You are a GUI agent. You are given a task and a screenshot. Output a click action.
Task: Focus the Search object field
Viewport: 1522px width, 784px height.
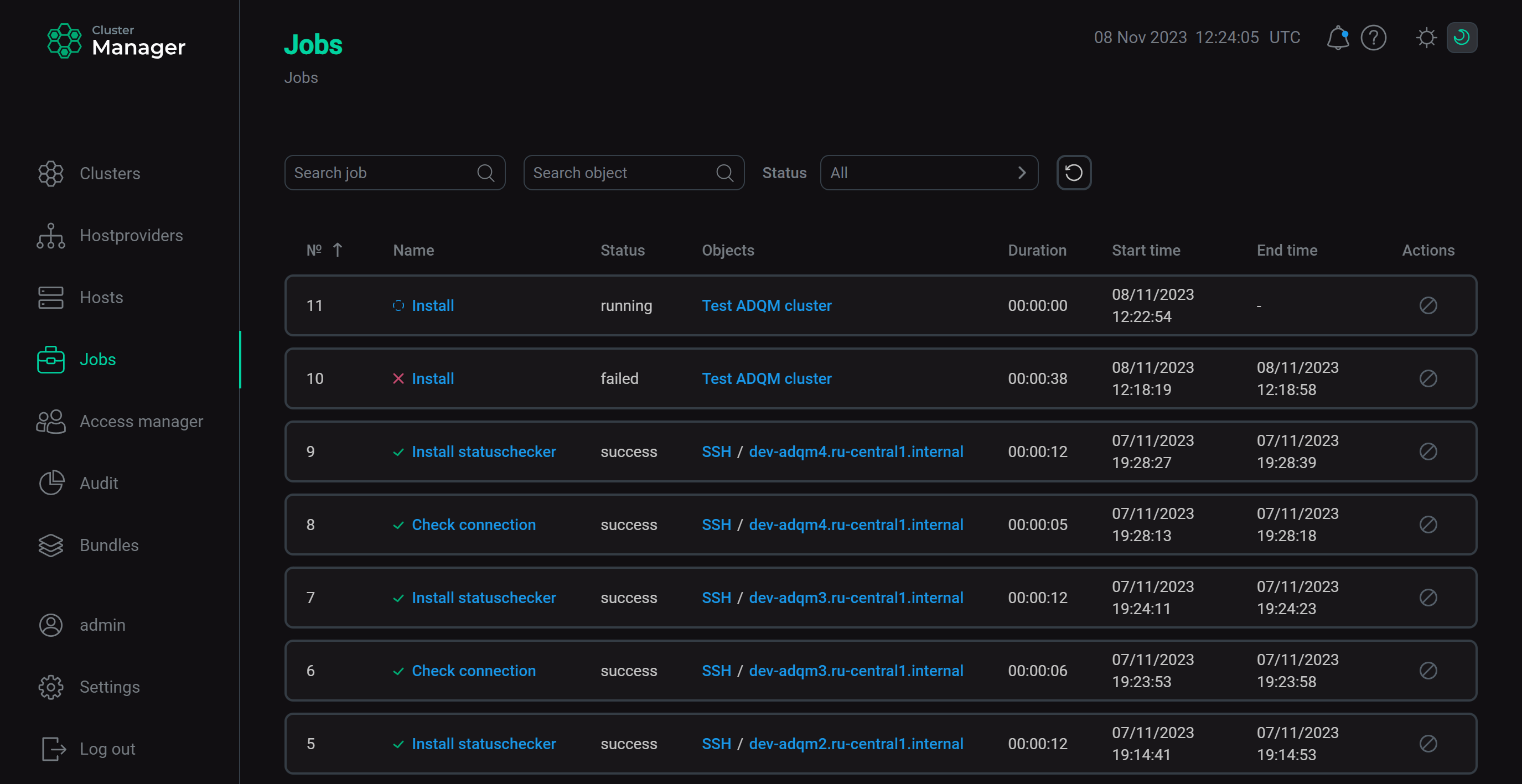click(x=633, y=173)
